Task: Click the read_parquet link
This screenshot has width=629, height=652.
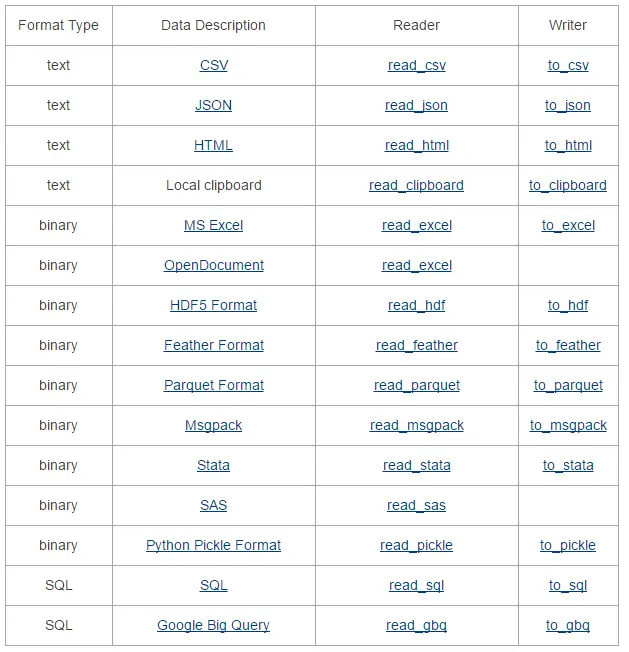Action: [x=417, y=385]
